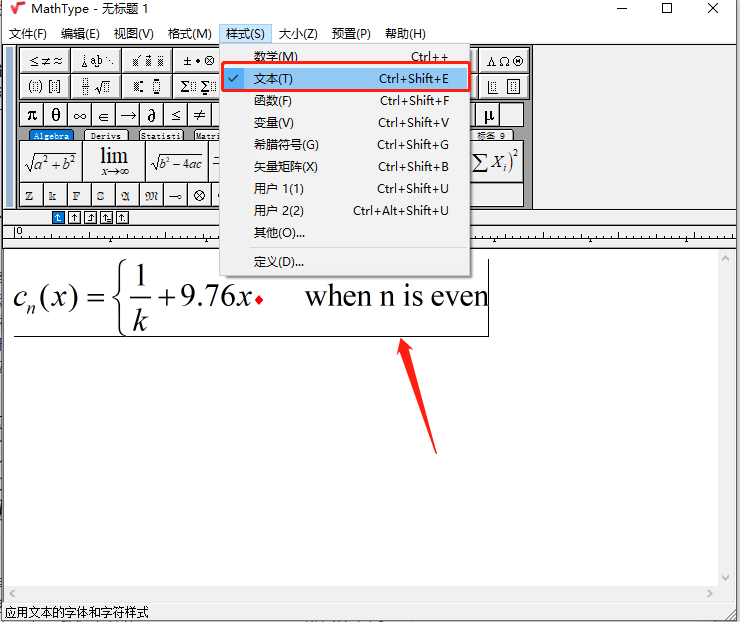Open the matrix templates palette
The width and height of the screenshot is (740, 622).
pos(505,86)
